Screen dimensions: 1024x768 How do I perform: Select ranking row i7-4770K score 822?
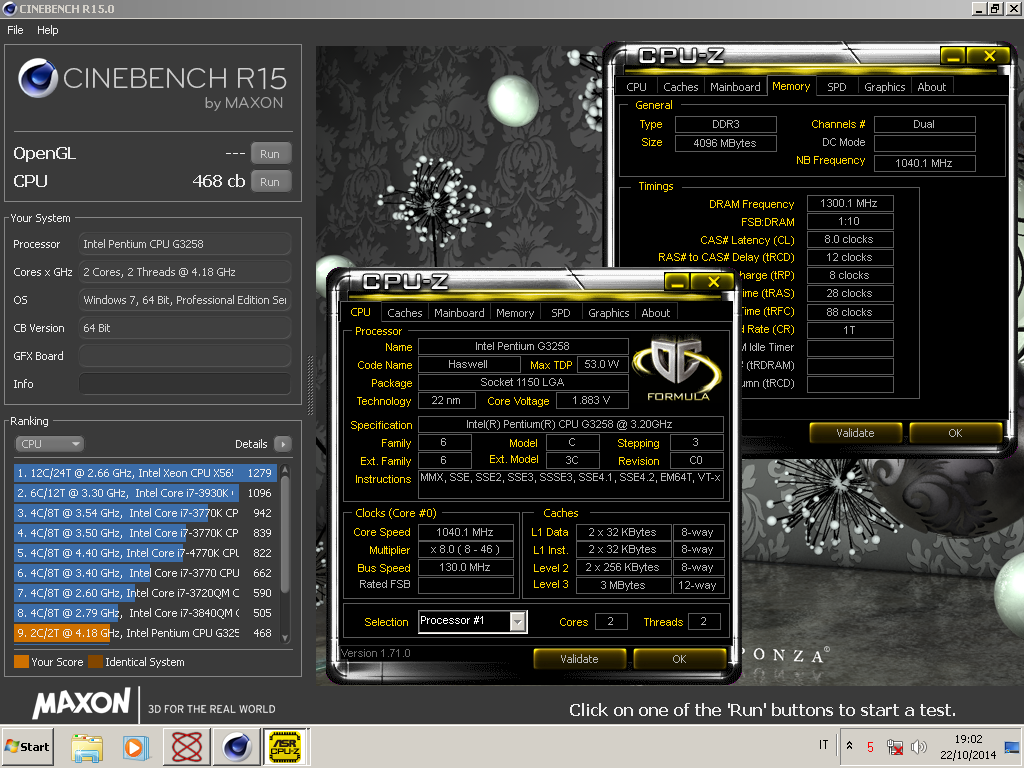pyautogui.click(x=145, y=553)
